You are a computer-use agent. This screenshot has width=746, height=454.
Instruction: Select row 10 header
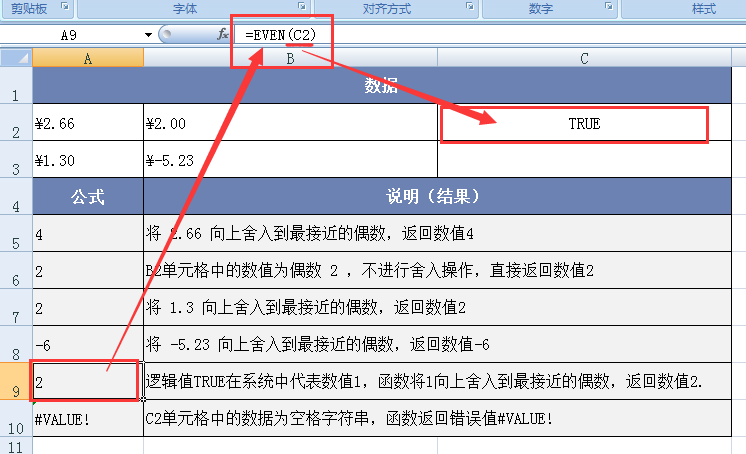click(x=16, y=419)
